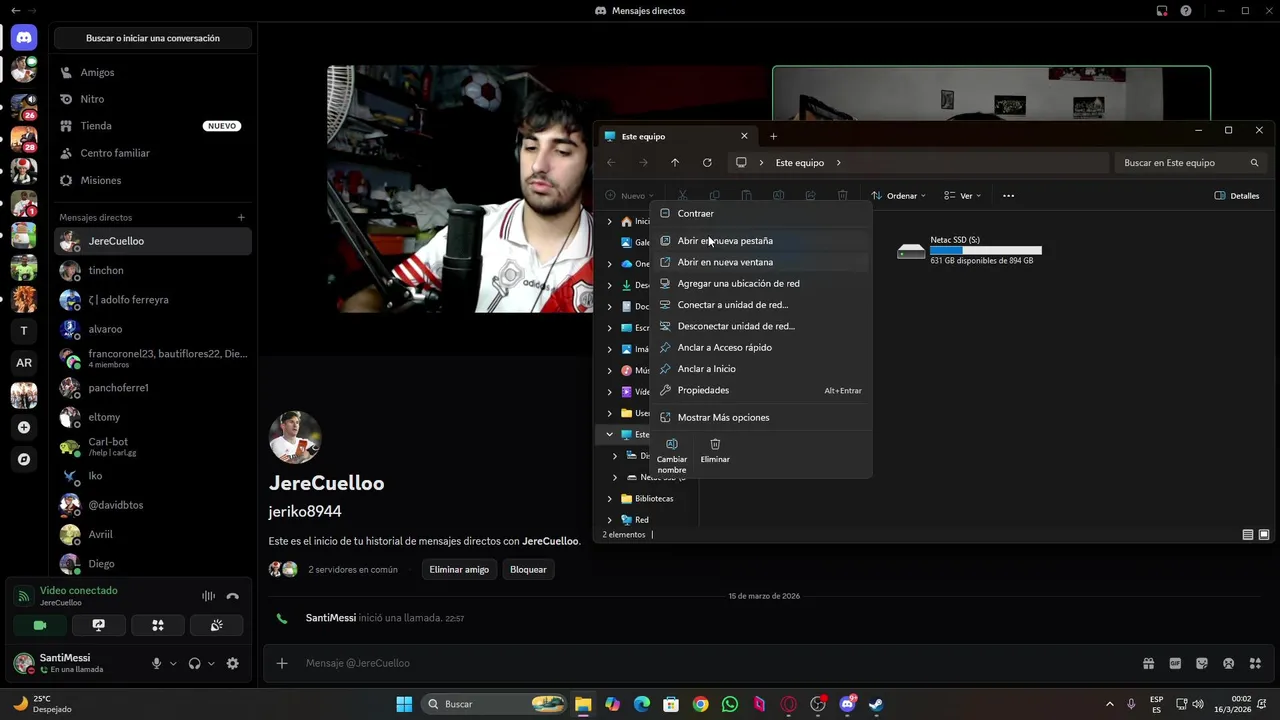Toggle camera in Discord call panel

40,625
